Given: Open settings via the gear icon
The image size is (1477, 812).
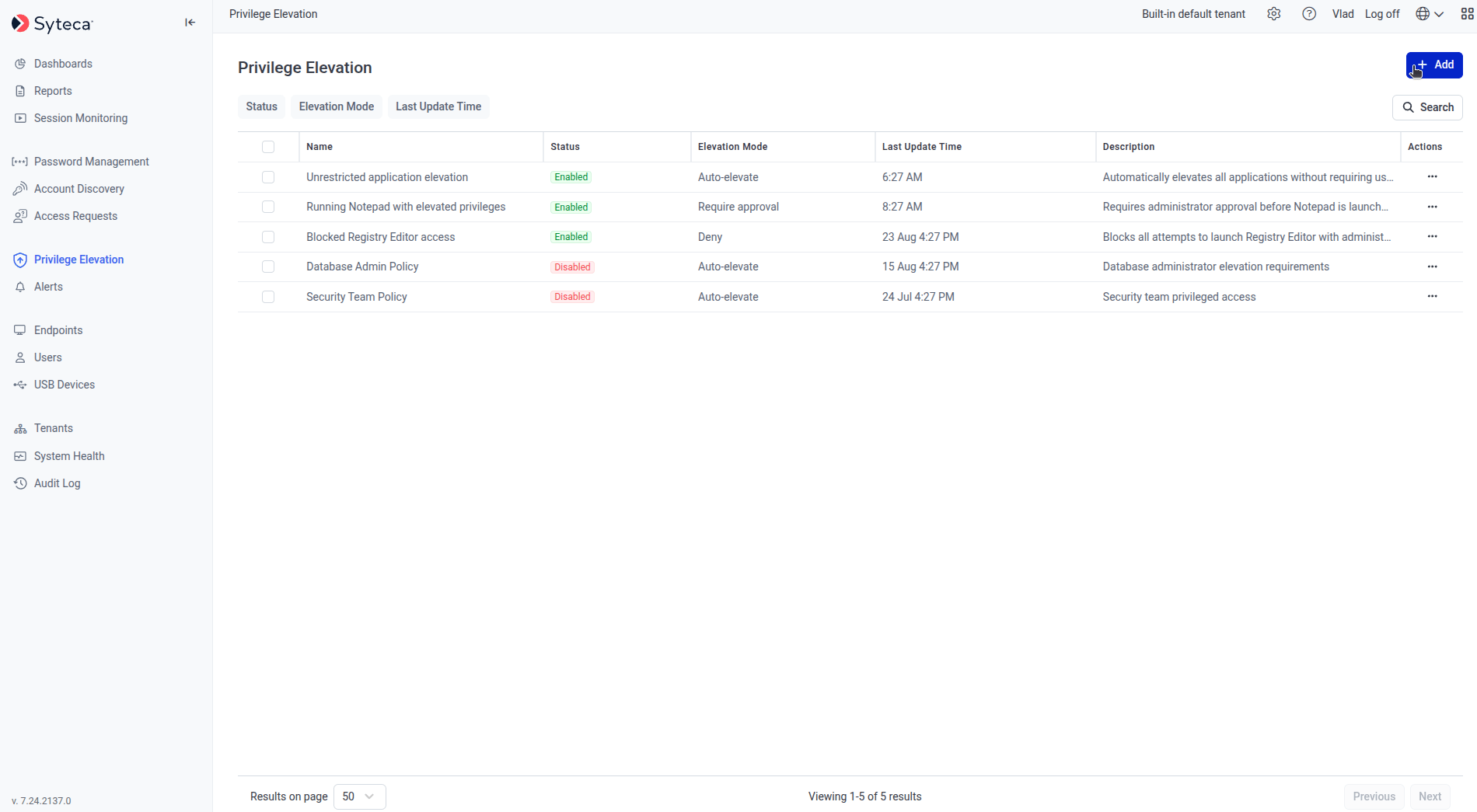Looking at the screenshot, I should coord(1273,14).
